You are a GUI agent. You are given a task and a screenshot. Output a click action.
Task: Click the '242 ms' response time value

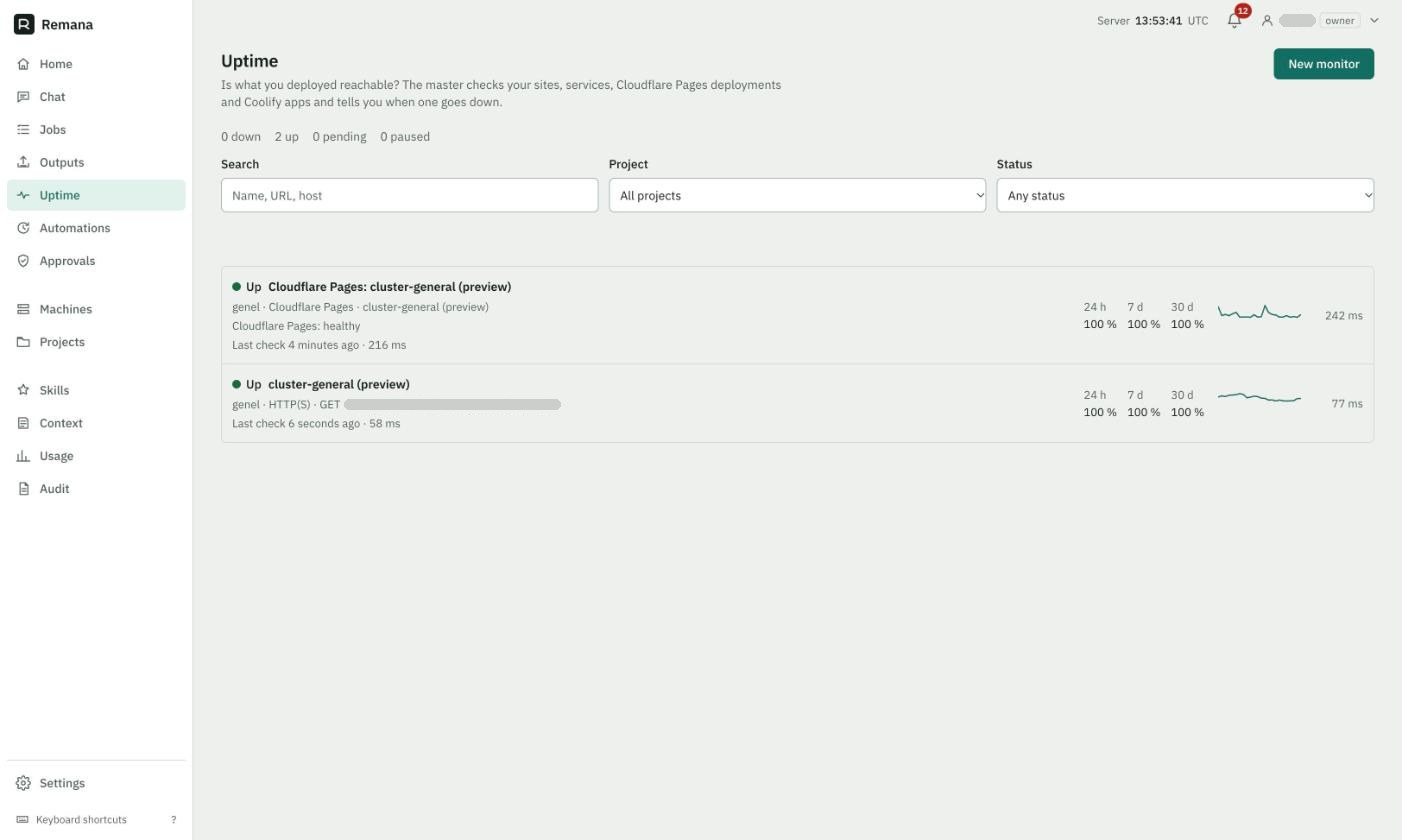[x=1343, y=315]
